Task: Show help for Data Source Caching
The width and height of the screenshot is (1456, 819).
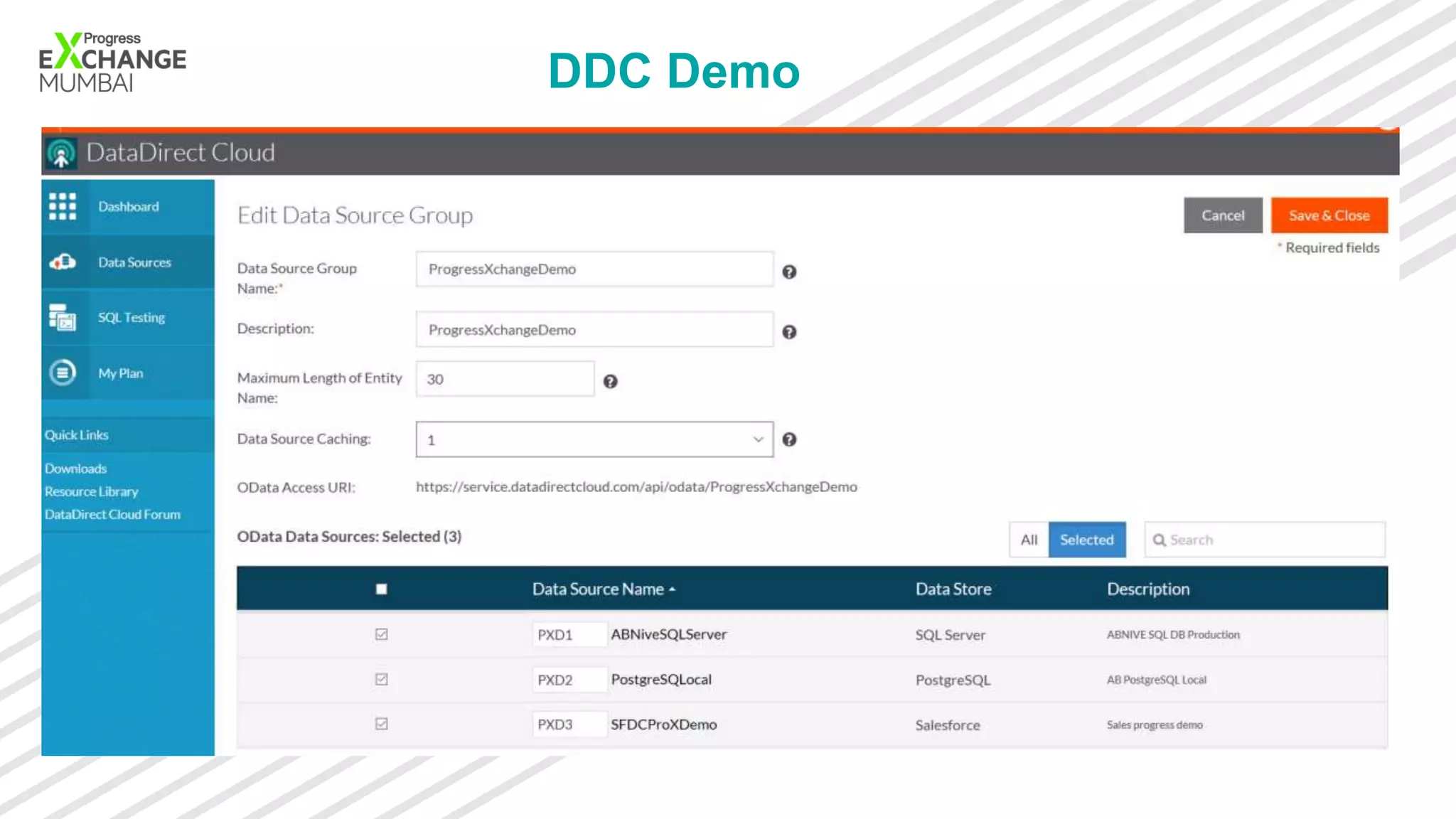Action: pos(789,439)
